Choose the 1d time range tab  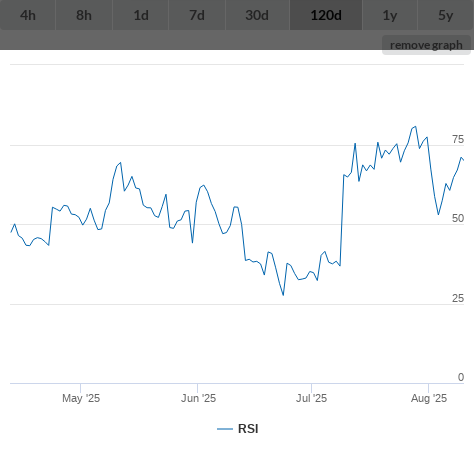pos(141,15)
